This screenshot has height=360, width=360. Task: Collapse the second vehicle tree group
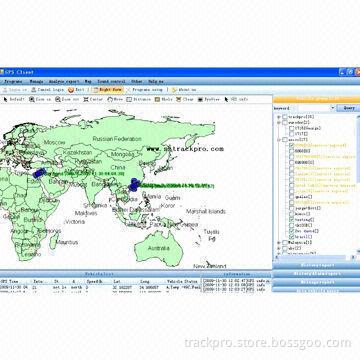[278, 123]
